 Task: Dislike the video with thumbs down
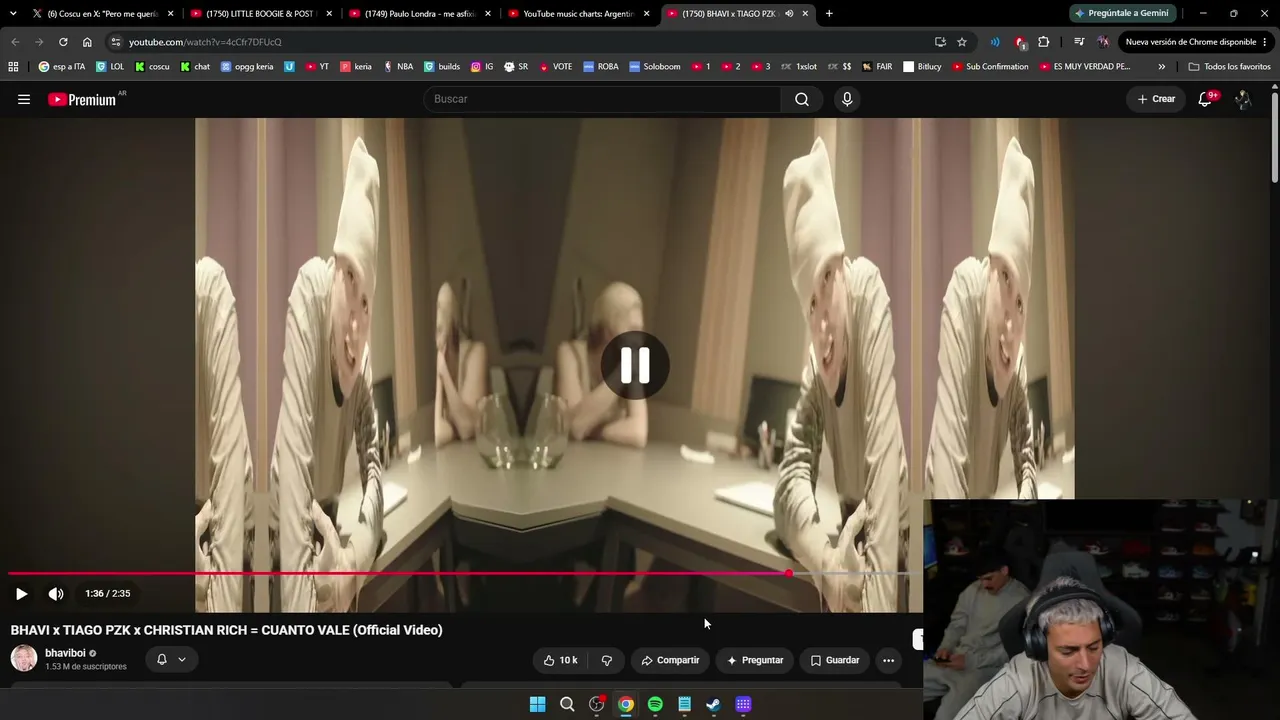click(607, 660)
